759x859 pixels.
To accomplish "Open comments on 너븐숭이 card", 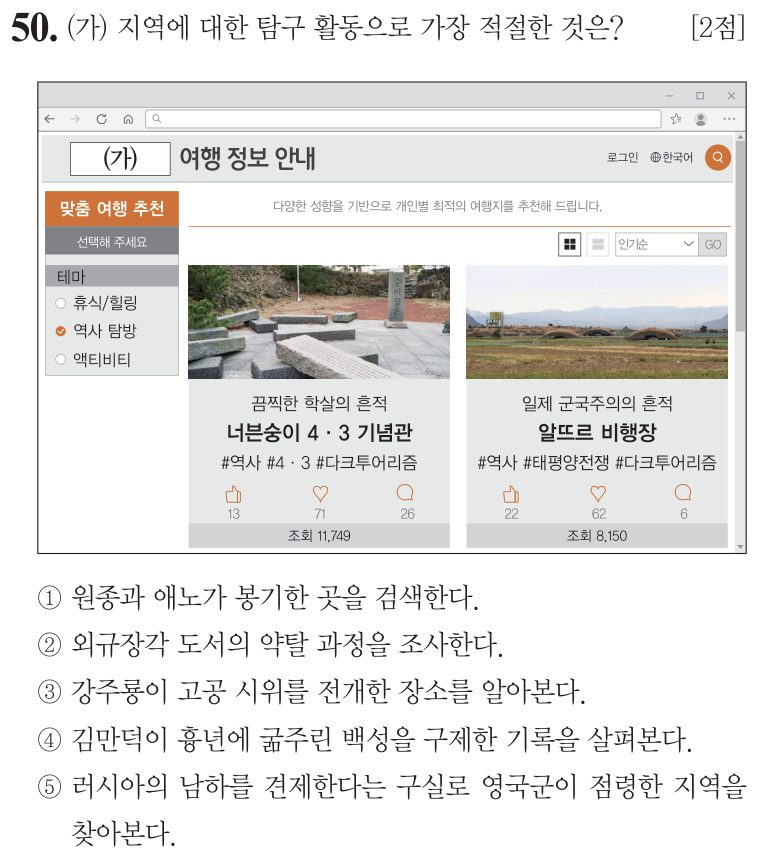I will pyautogui.click(x=406, y=494).
